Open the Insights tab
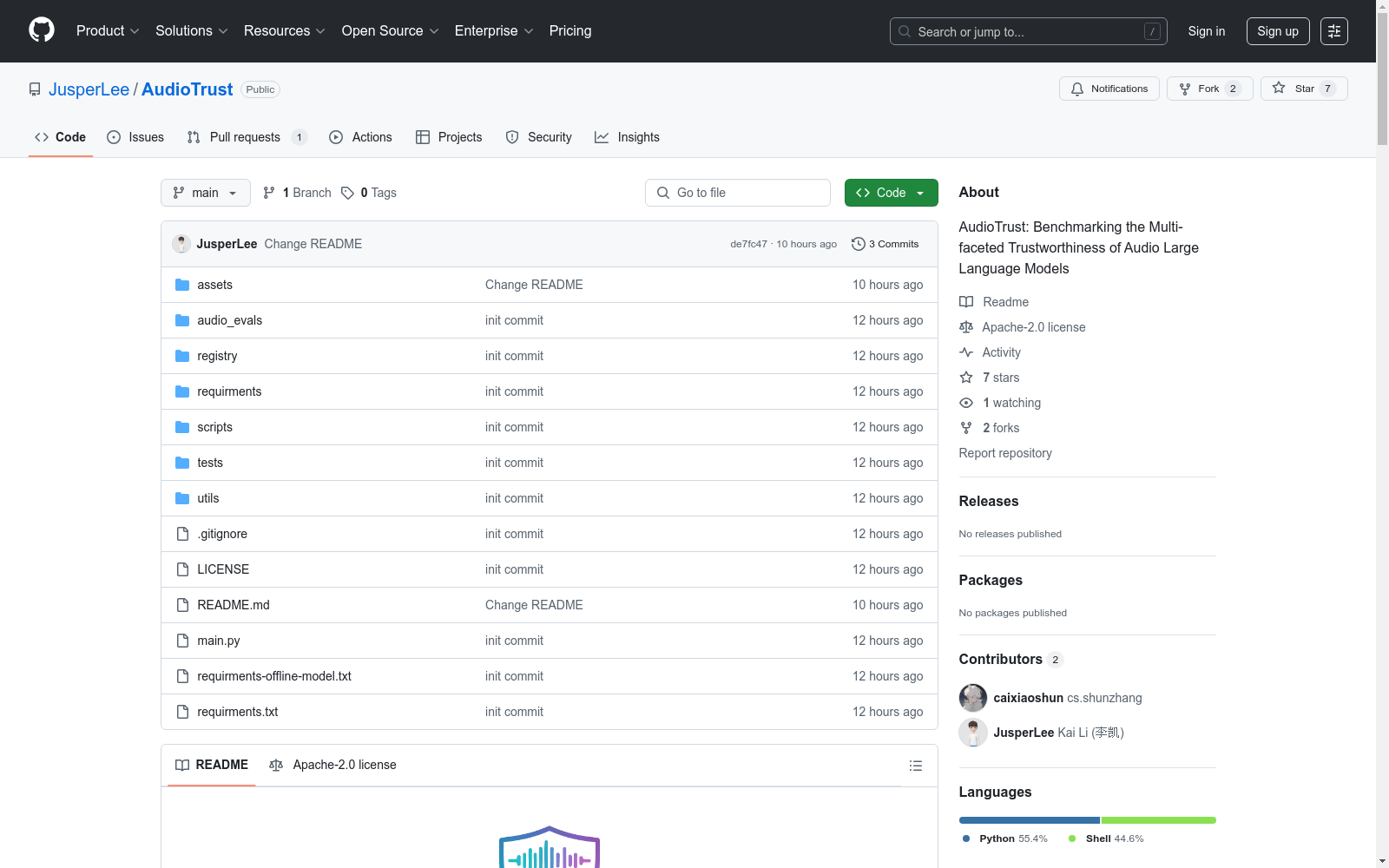Image resolution: width=1389 pixels, height=868 pixels. [627, 137]
